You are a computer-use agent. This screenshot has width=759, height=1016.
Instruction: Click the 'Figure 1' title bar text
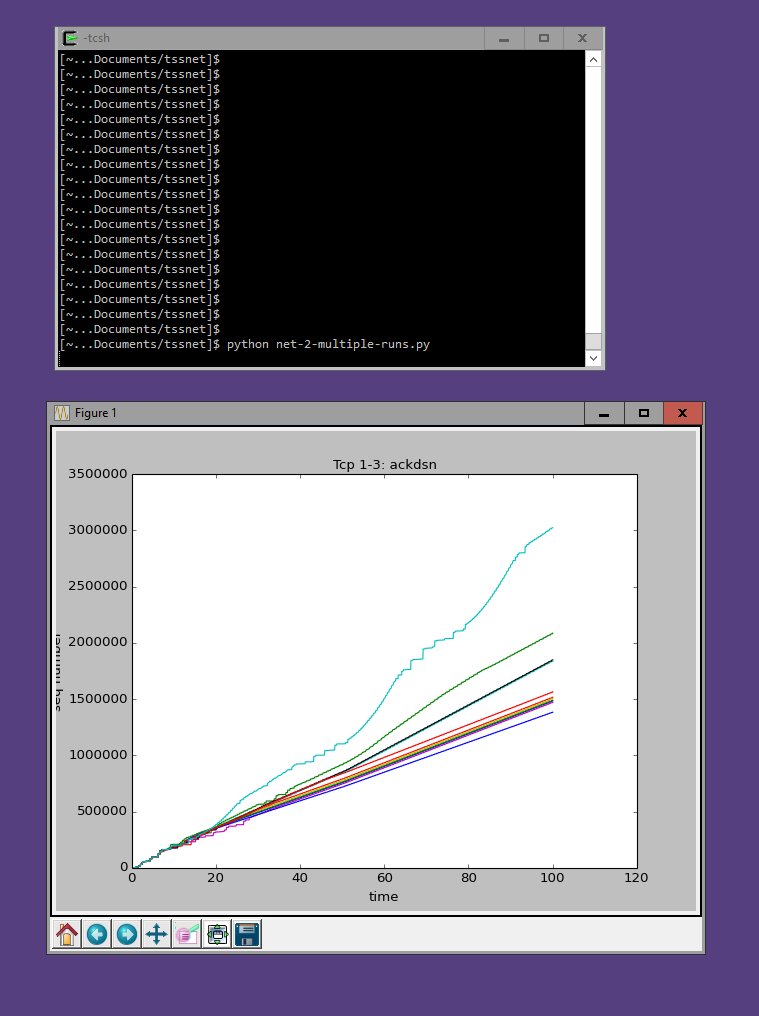95,413
